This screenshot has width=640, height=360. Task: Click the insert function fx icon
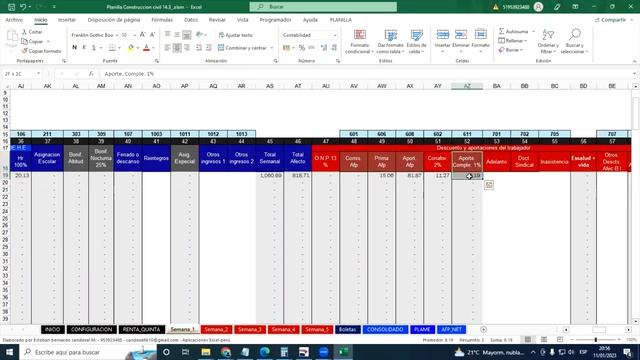click(91, 74)
